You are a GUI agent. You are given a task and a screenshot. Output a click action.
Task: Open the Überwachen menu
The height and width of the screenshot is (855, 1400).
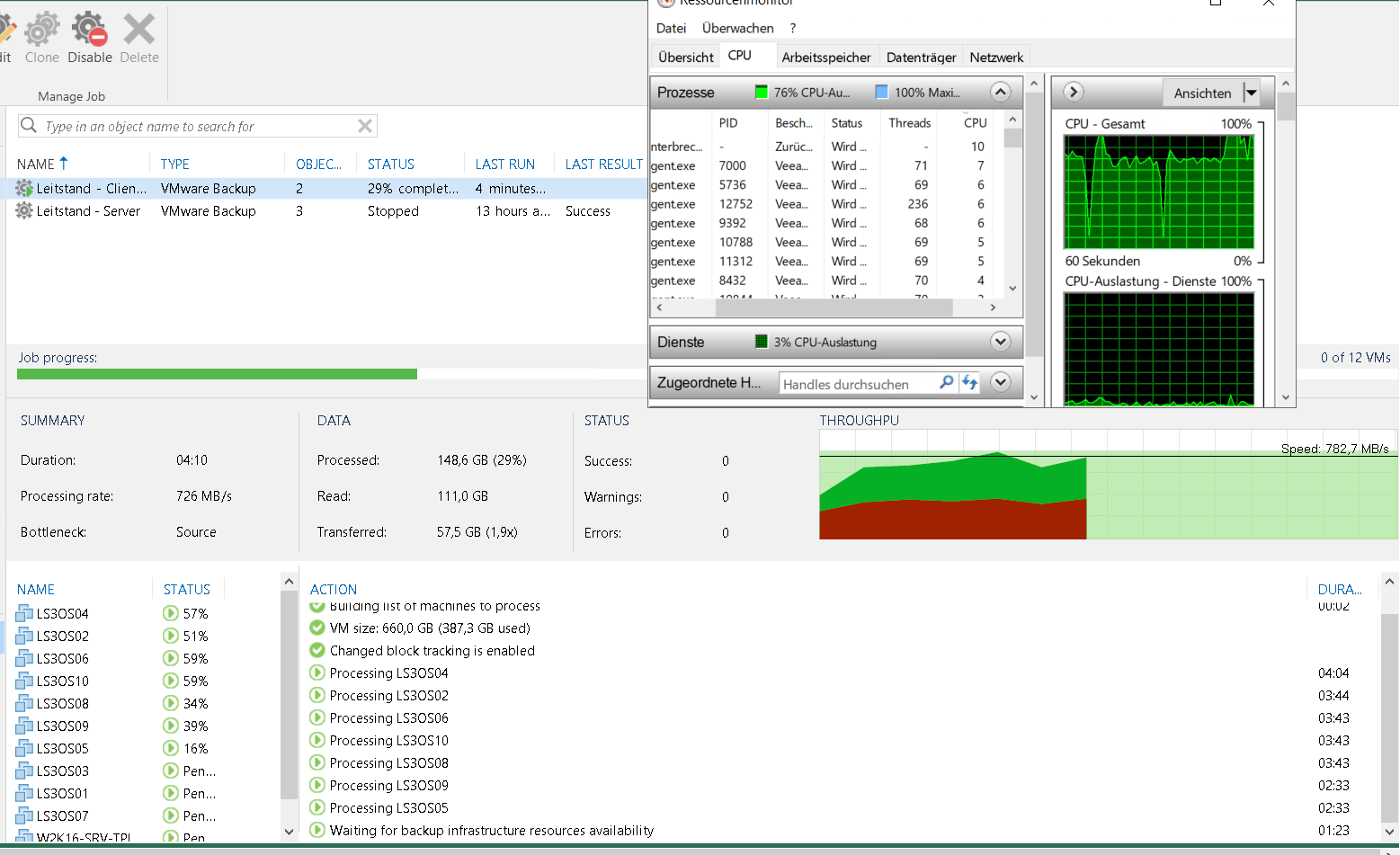[737, 29]
